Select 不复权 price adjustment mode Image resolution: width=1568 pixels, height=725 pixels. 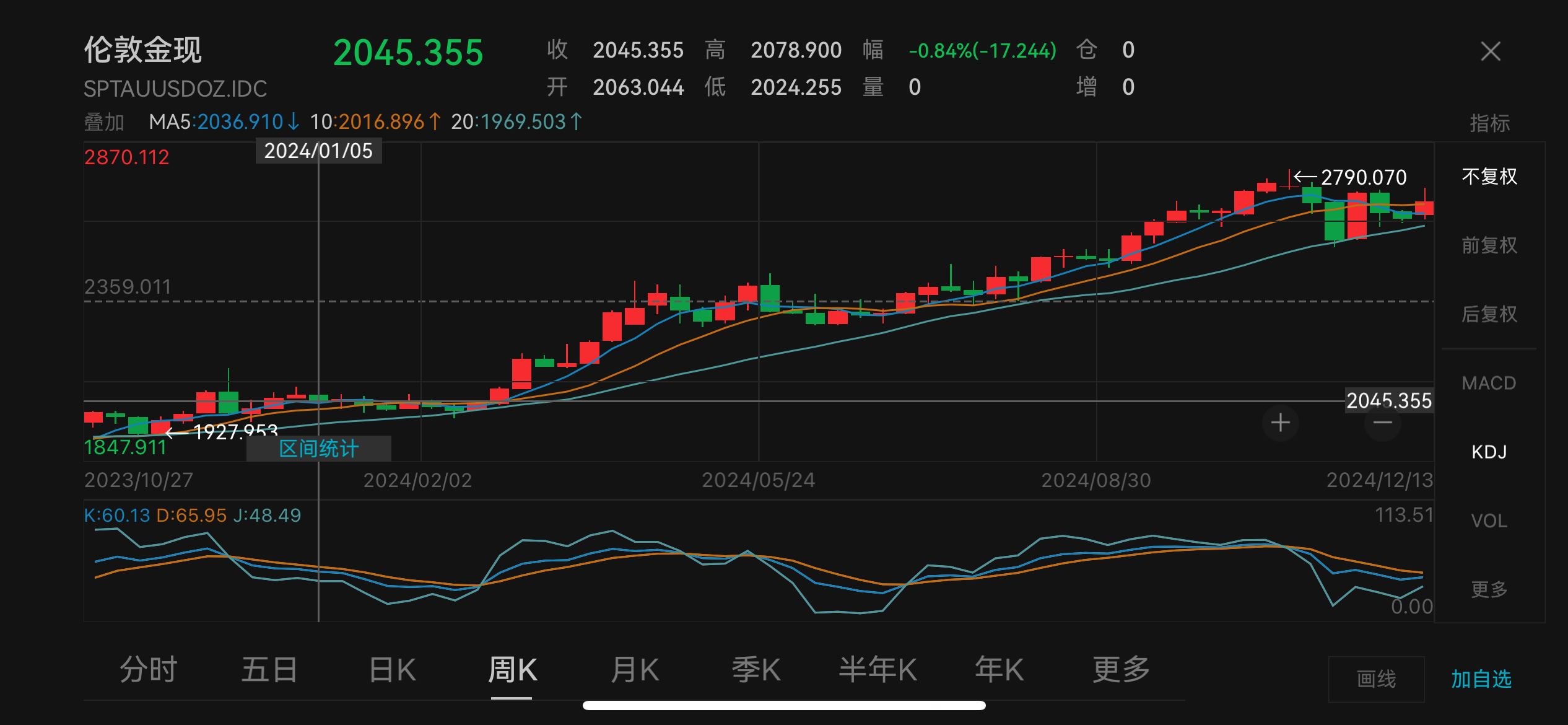tap(1489, 177)
